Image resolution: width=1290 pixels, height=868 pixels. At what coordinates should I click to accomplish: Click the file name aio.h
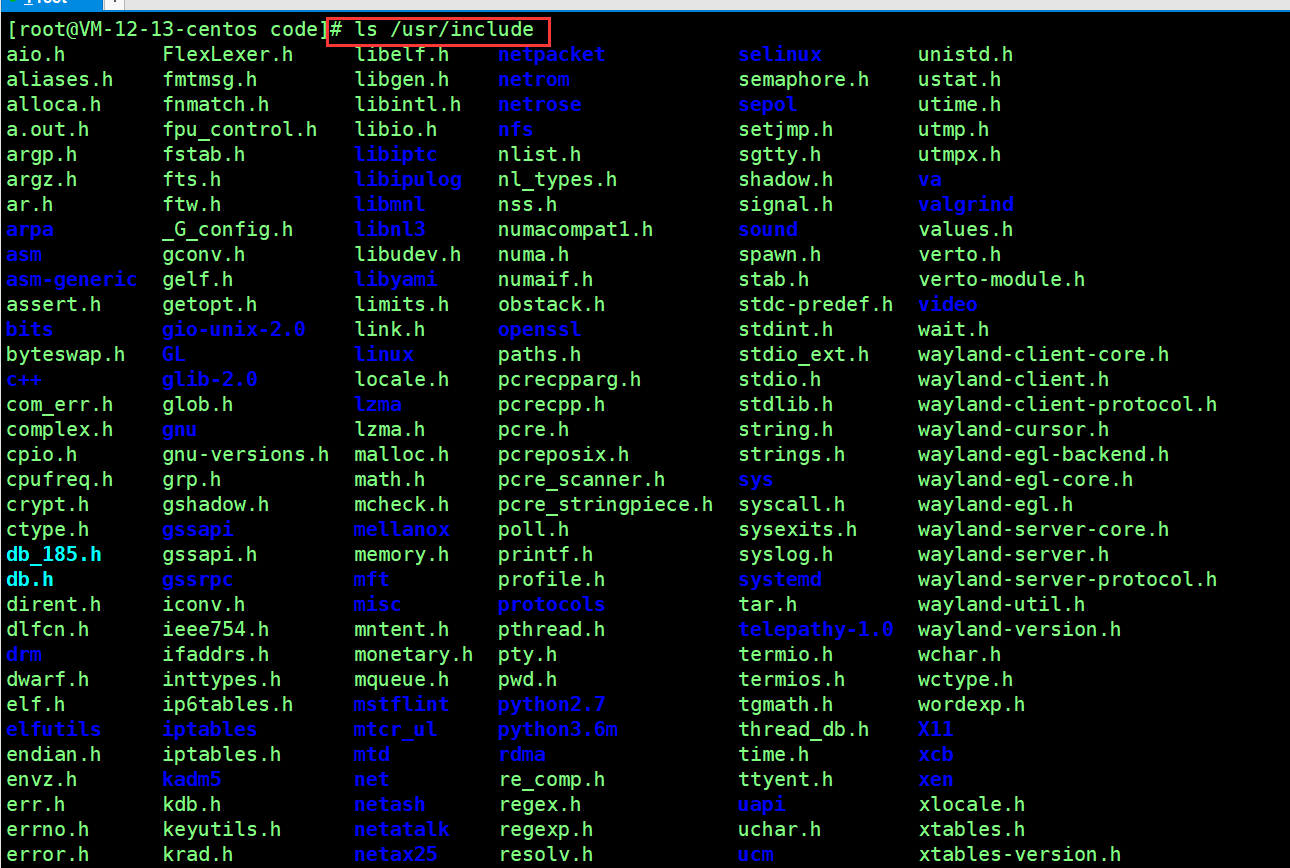35,55
